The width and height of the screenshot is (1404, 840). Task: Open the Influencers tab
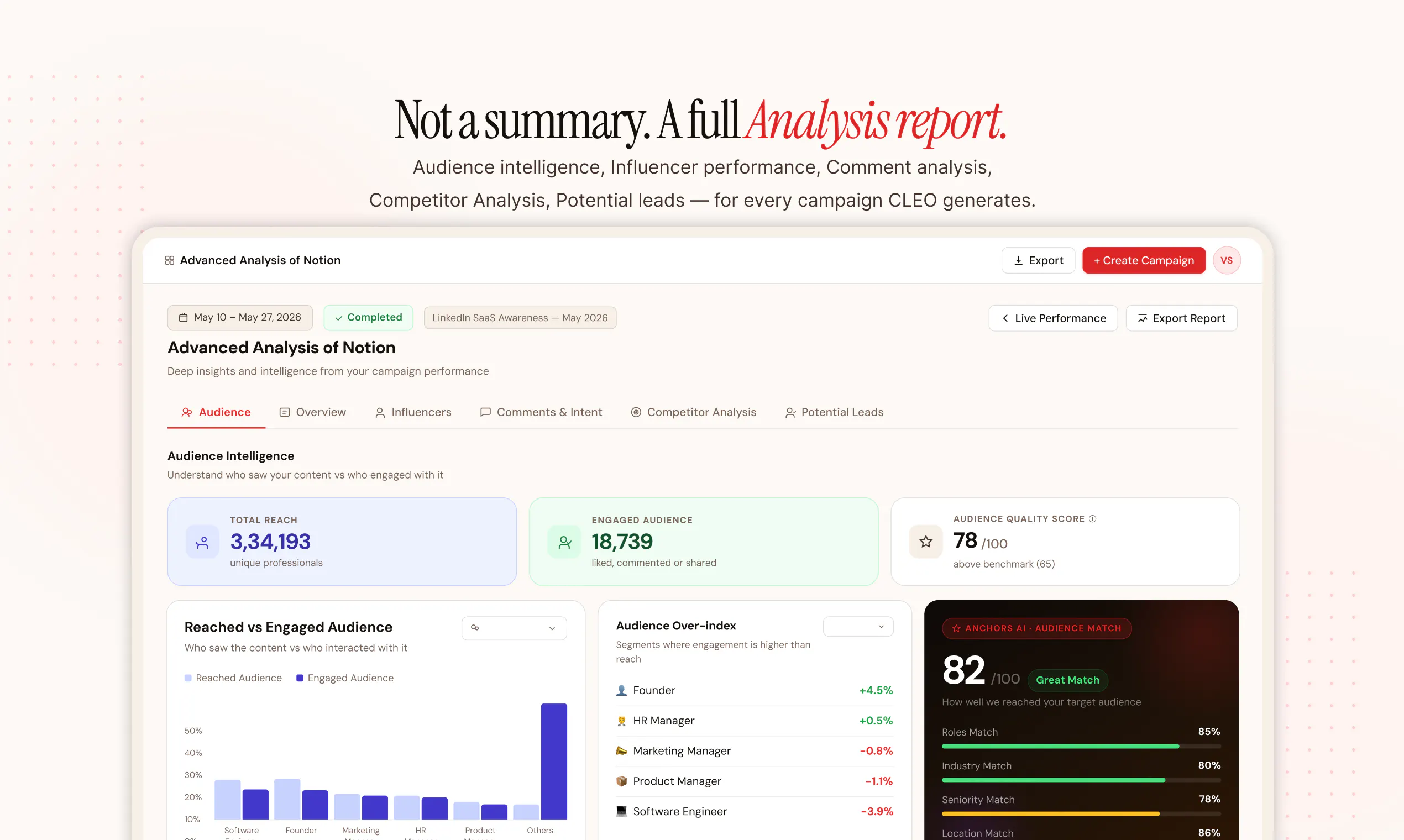click(x=413, y=413)
